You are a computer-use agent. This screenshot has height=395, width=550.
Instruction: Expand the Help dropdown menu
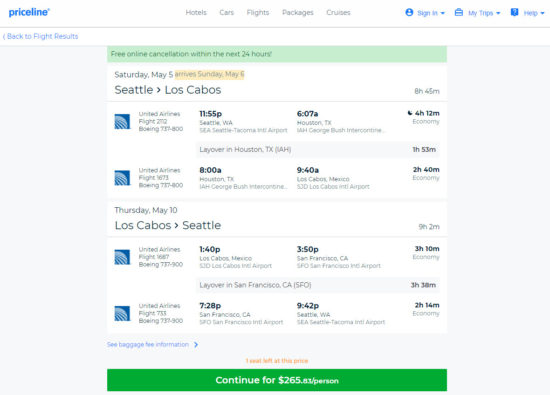[534, 13]
